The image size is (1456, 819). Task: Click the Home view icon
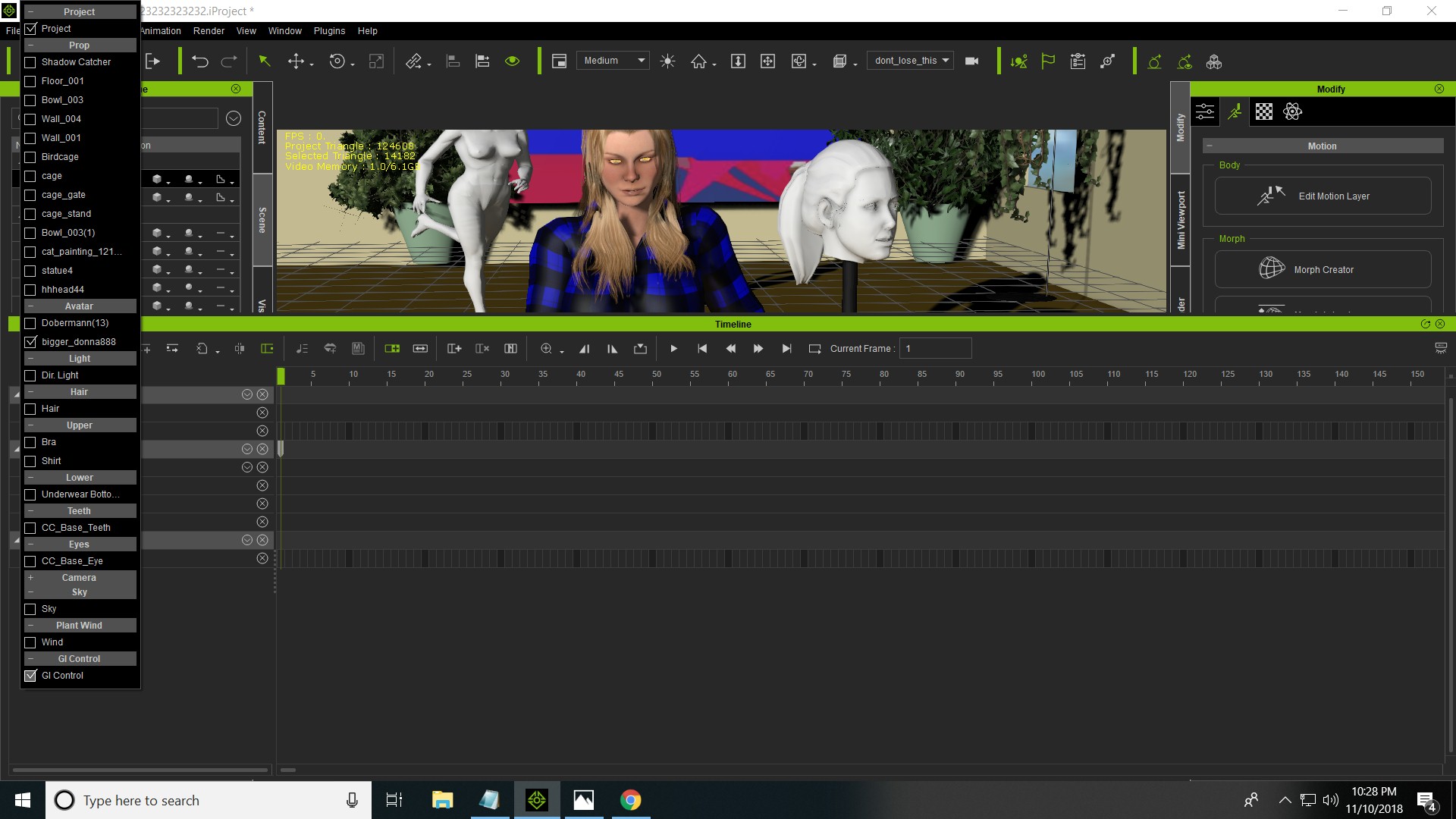click(x=698, y=61)
